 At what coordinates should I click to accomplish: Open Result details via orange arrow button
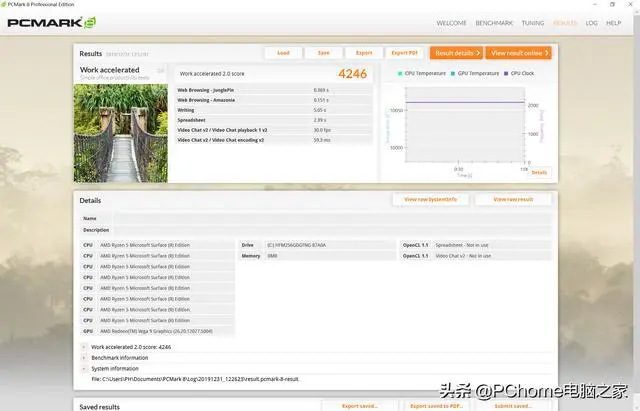pyautogui.click(x=457, y=53)
